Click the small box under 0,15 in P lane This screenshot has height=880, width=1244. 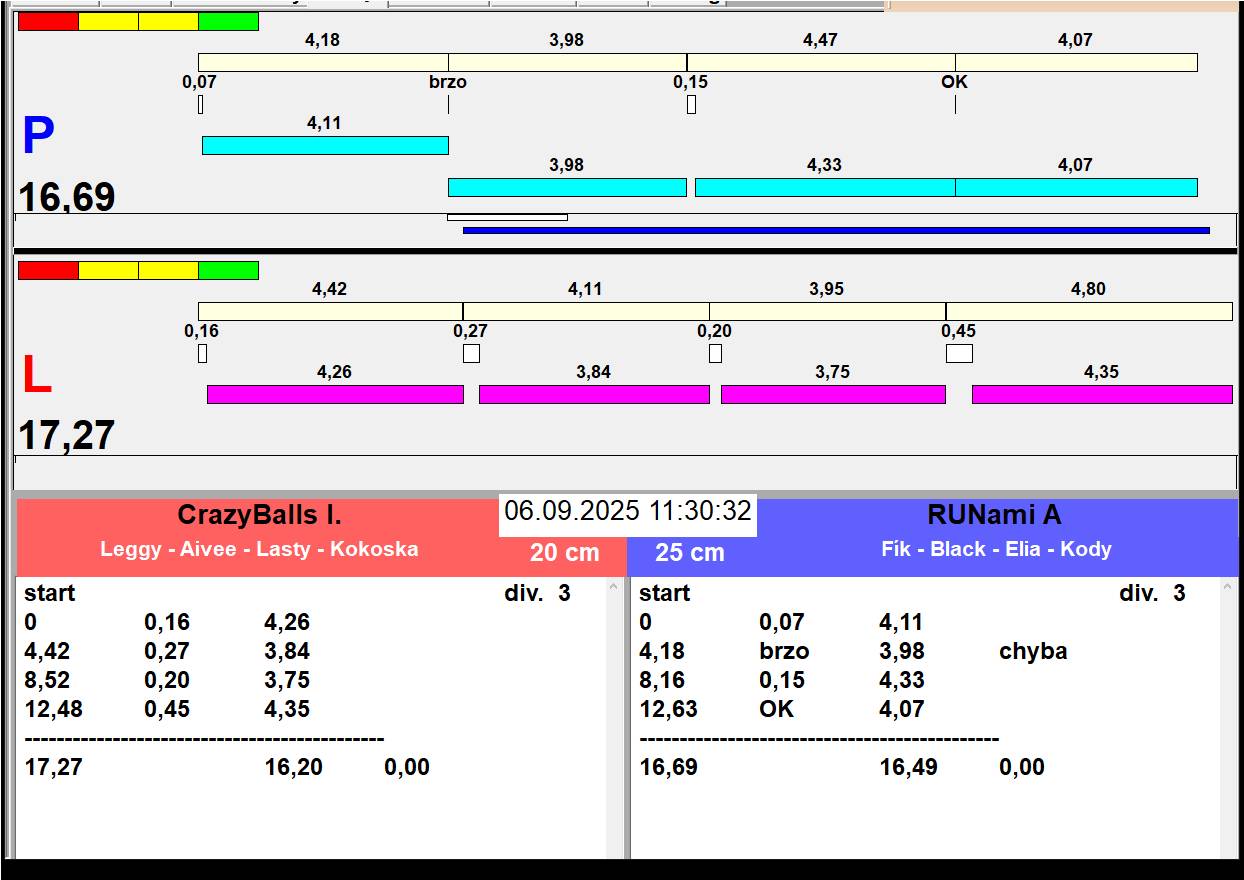691,104
